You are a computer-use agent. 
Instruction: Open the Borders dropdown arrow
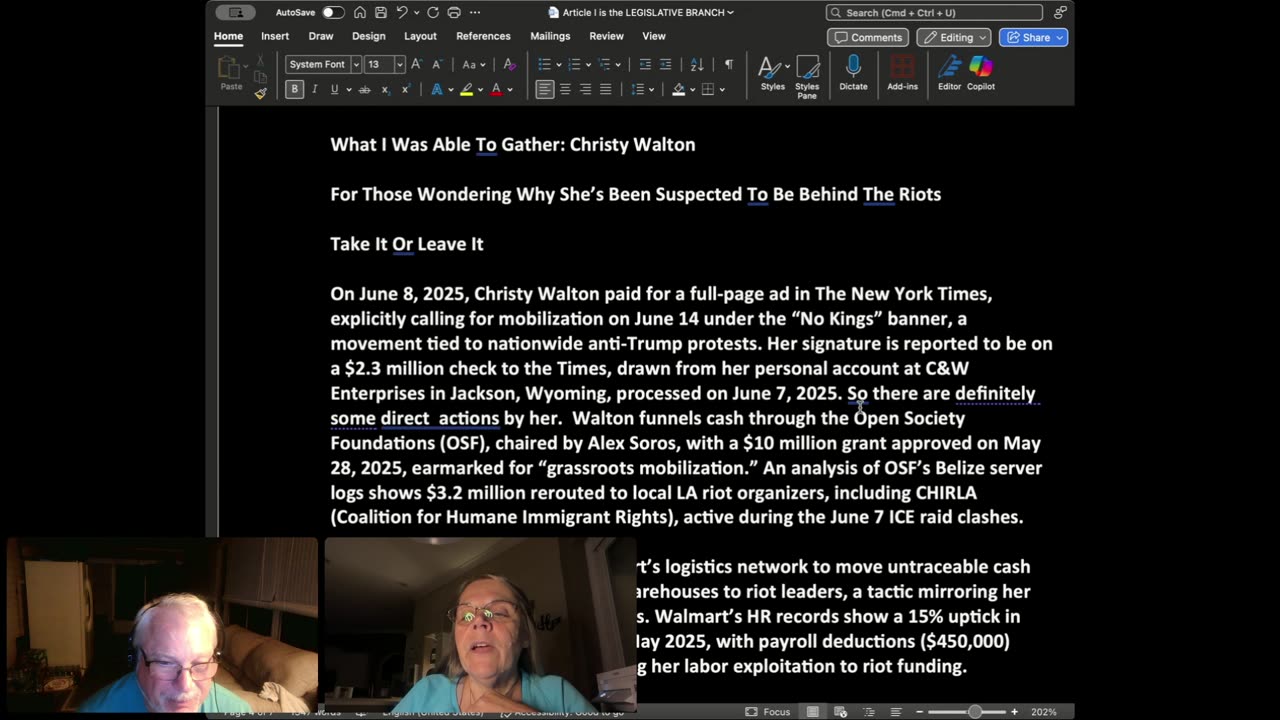point(722,89)
